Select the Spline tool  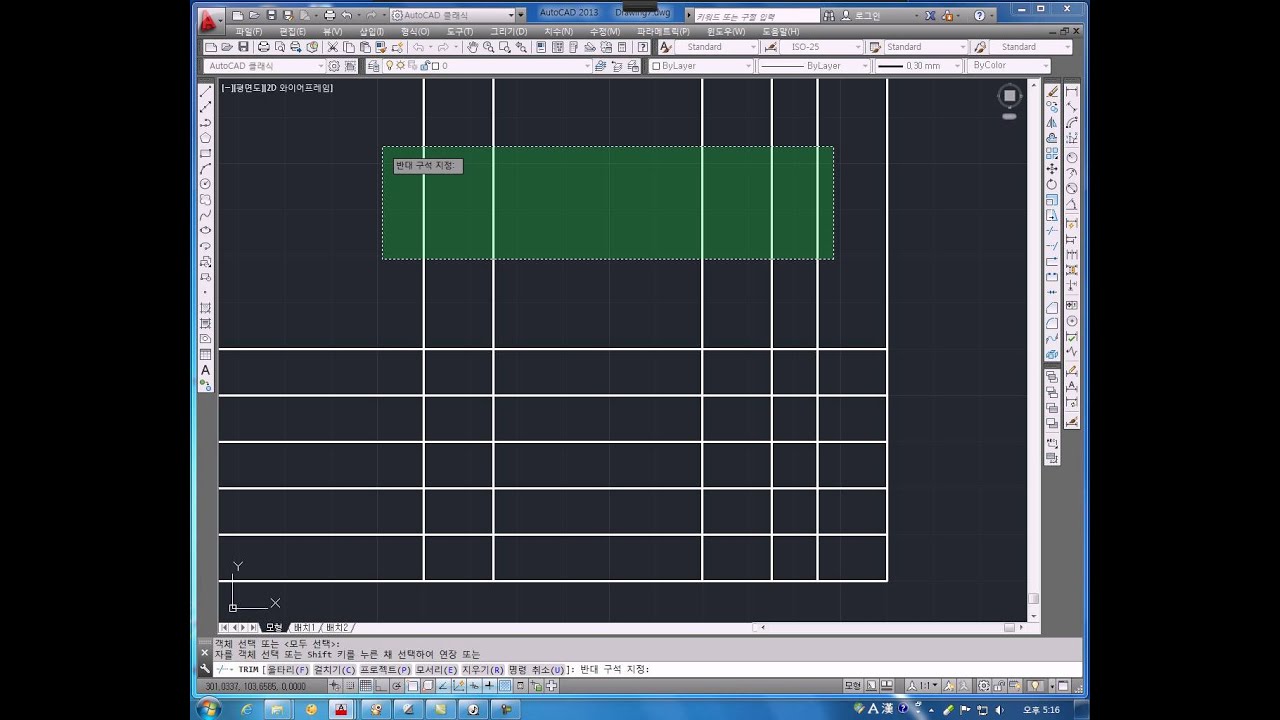(x=206, y=215)
